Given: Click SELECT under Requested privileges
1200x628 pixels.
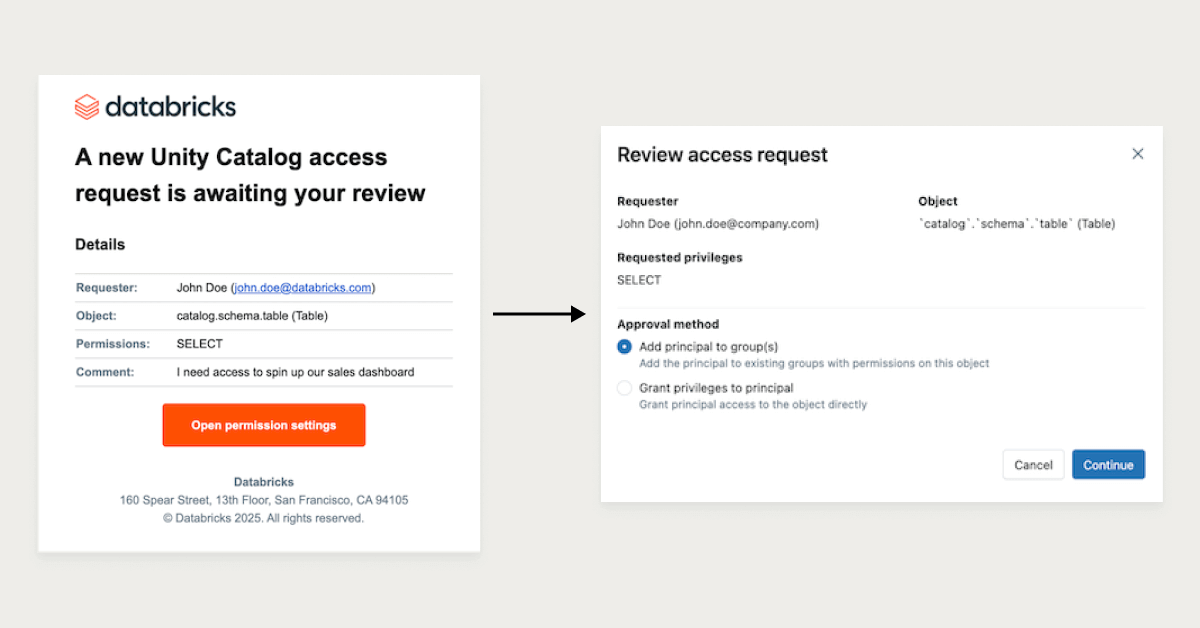Looking at the screenshot, I should (x=639, y=280).
